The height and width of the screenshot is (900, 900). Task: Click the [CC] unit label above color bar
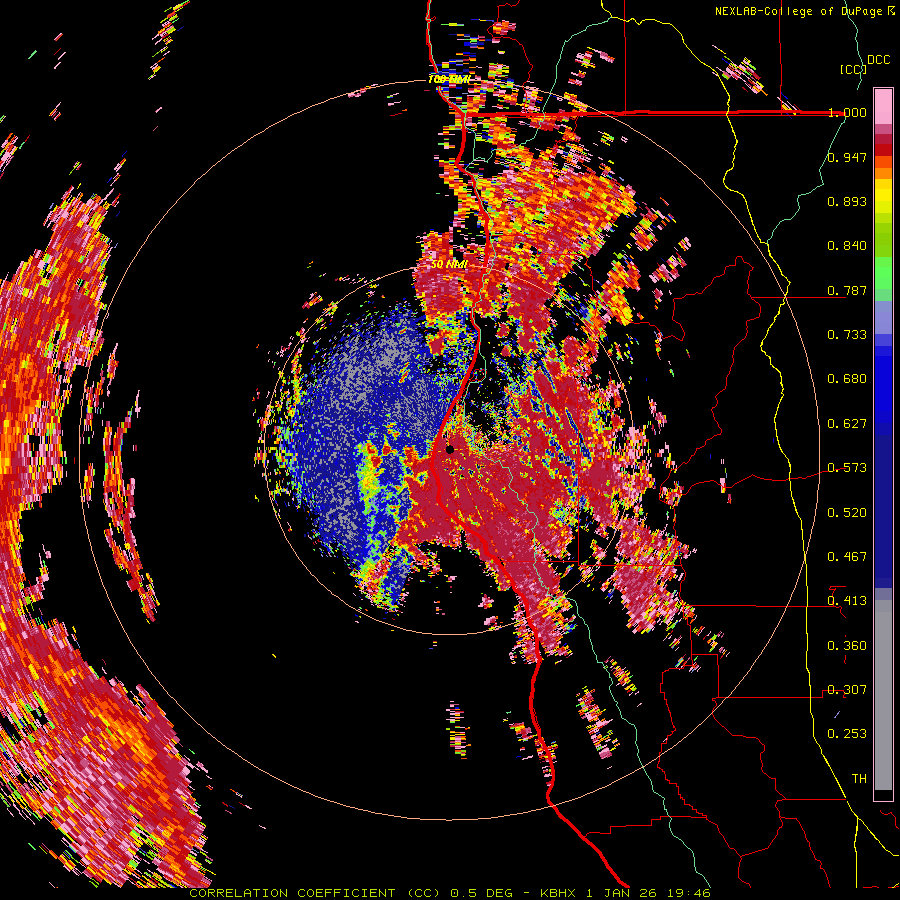click(853, 69)
